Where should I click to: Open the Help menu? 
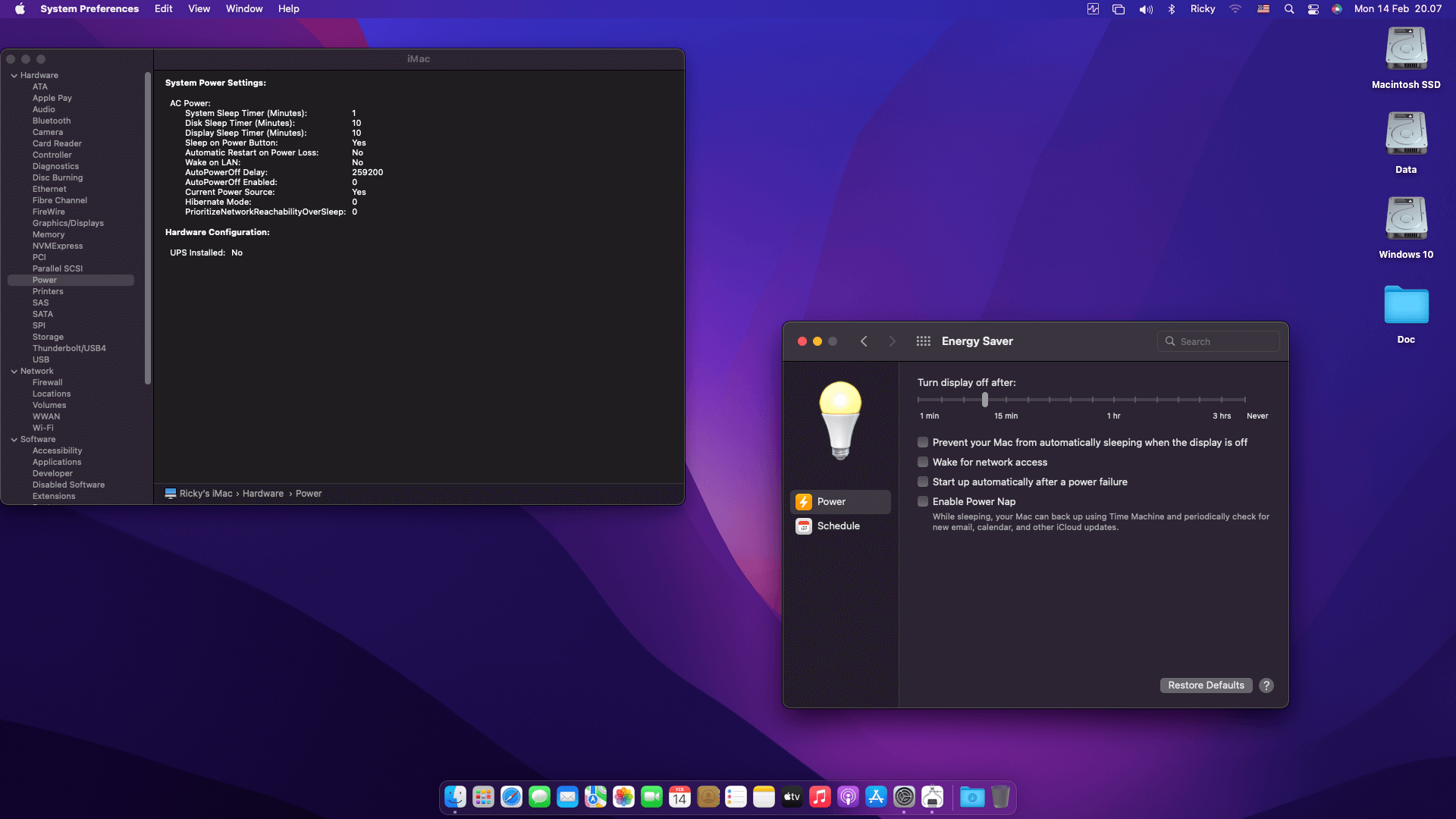pos(289,9)
